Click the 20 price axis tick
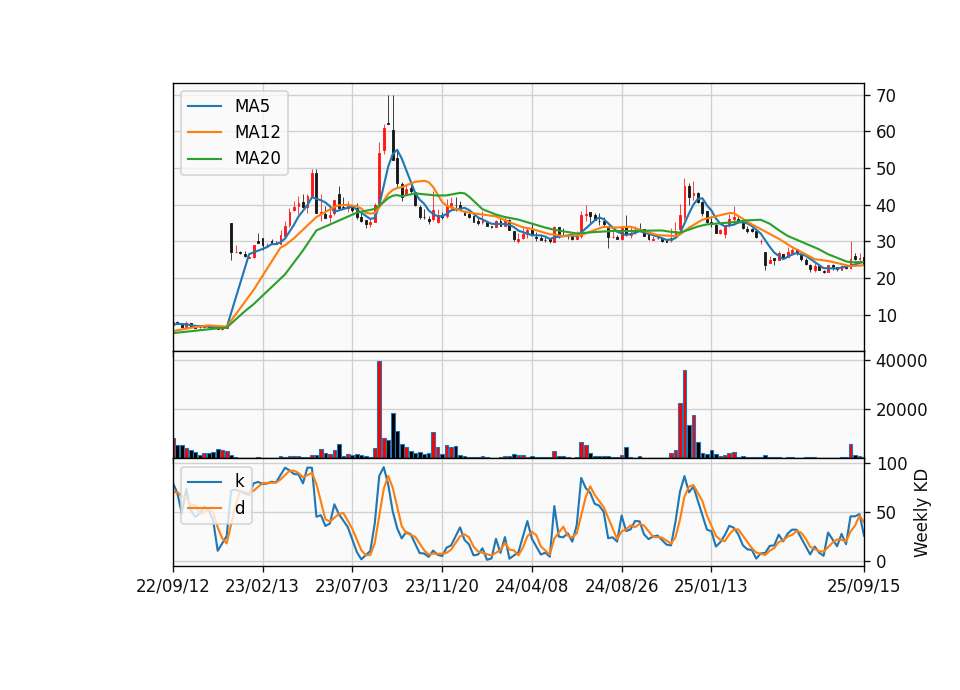The image size is (960, 690). coord(886,279)
